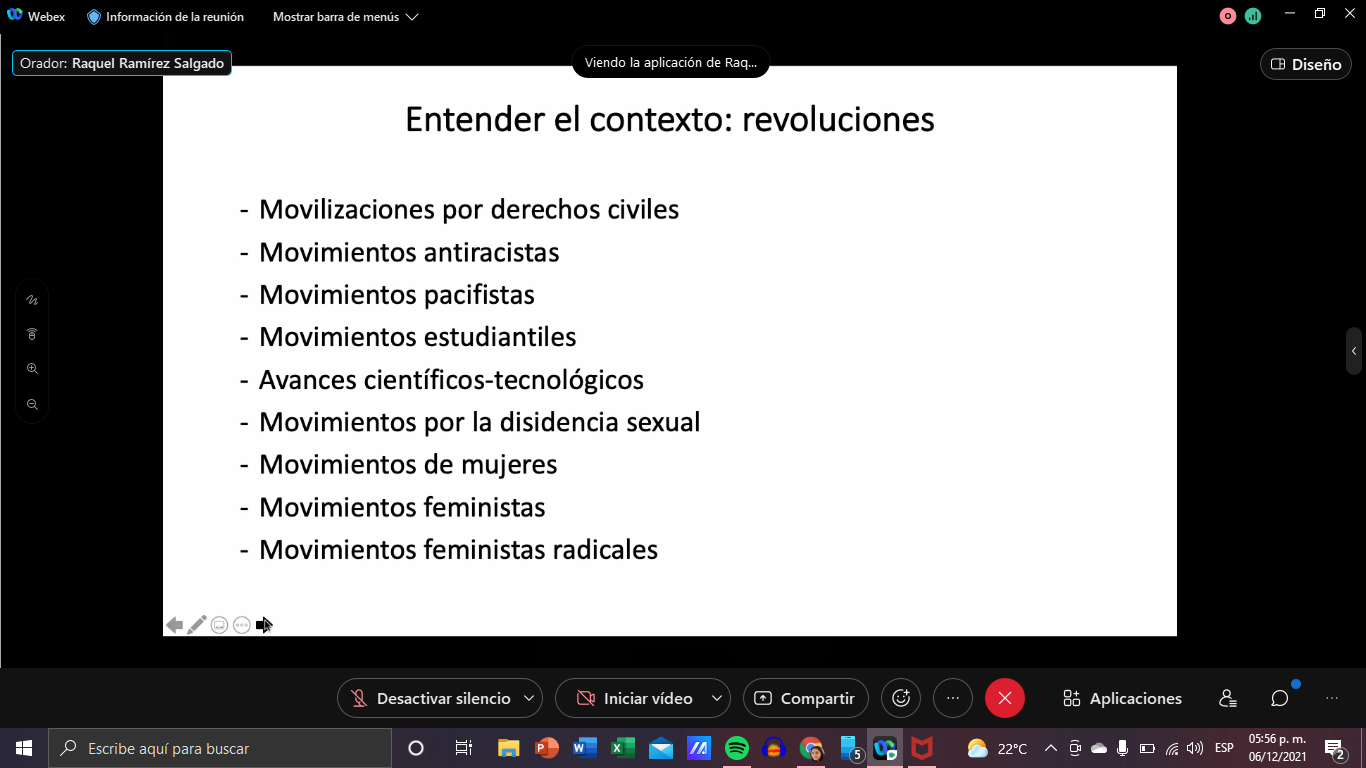Open the Windows notification center

coord(1334,748)
